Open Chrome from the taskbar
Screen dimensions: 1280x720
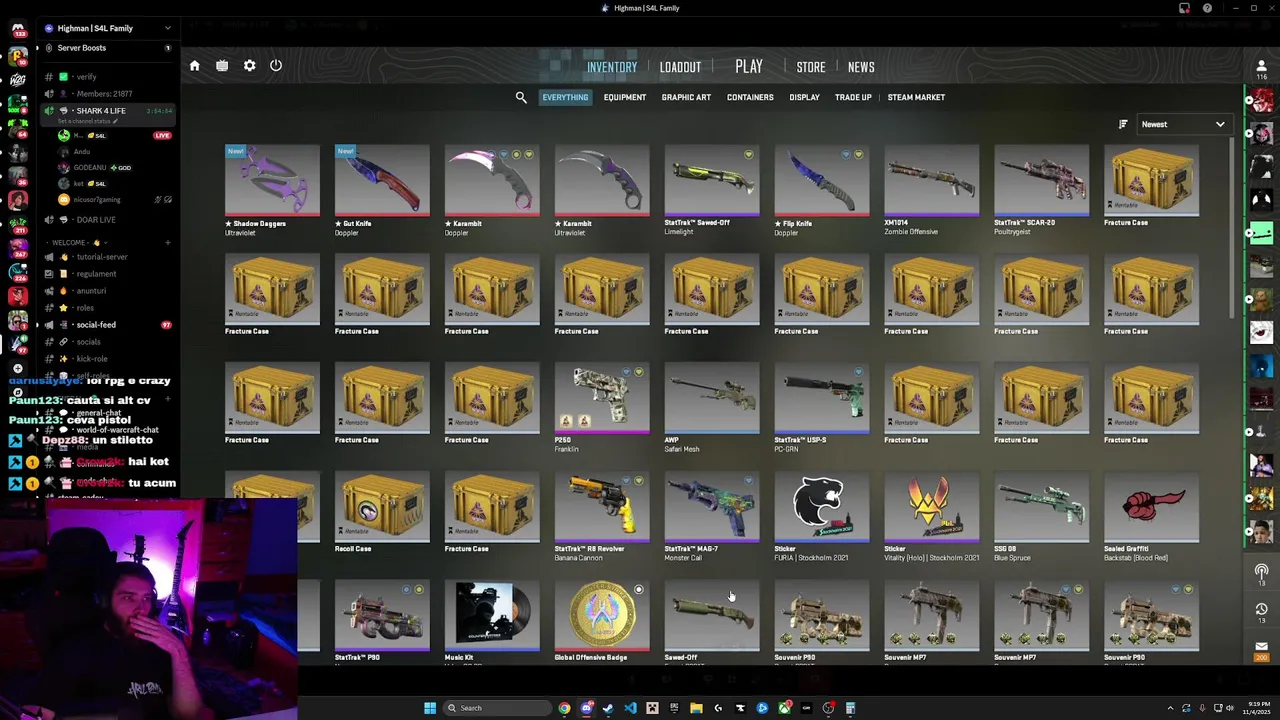(x=564, y=708)
